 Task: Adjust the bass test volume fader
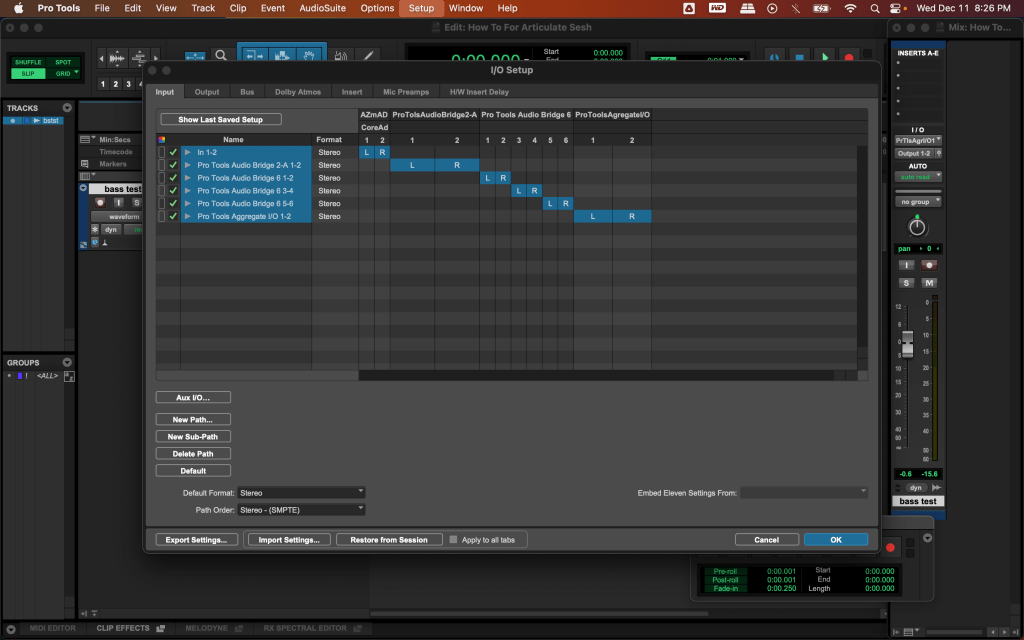point(907,347)
